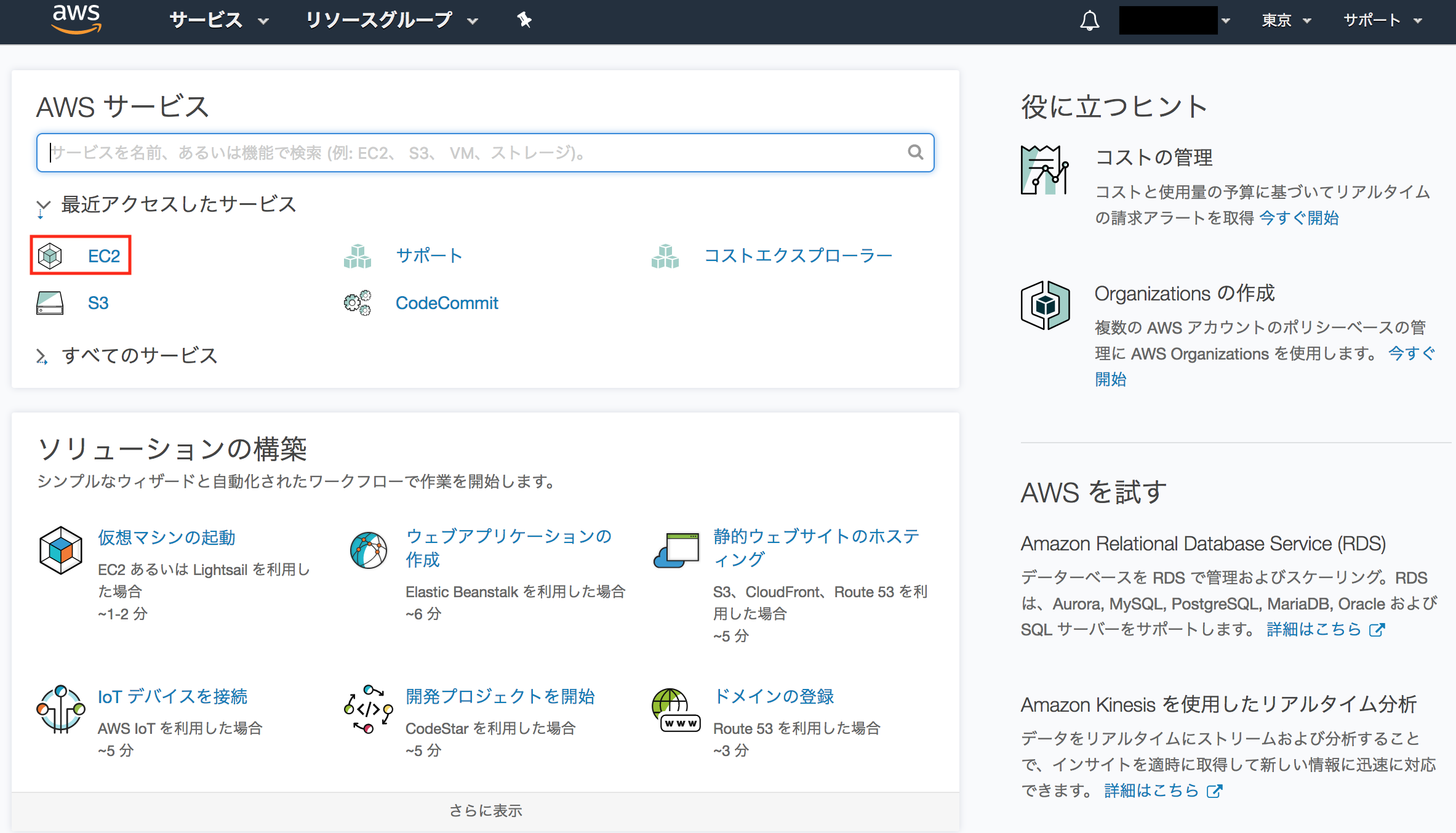Click さらに表示 to show more
1456x833 pixels.
[486, 811]
